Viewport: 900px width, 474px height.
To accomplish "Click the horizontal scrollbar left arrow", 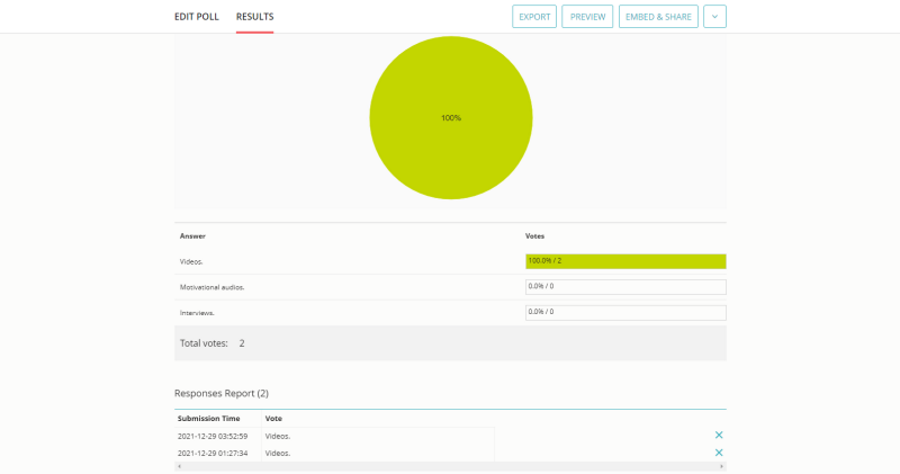I will pos(179,467).
